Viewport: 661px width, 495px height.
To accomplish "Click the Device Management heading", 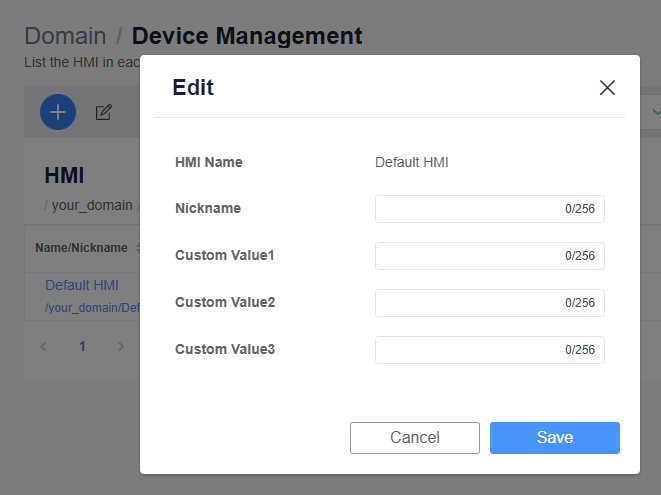I will (x=247, y=36).
